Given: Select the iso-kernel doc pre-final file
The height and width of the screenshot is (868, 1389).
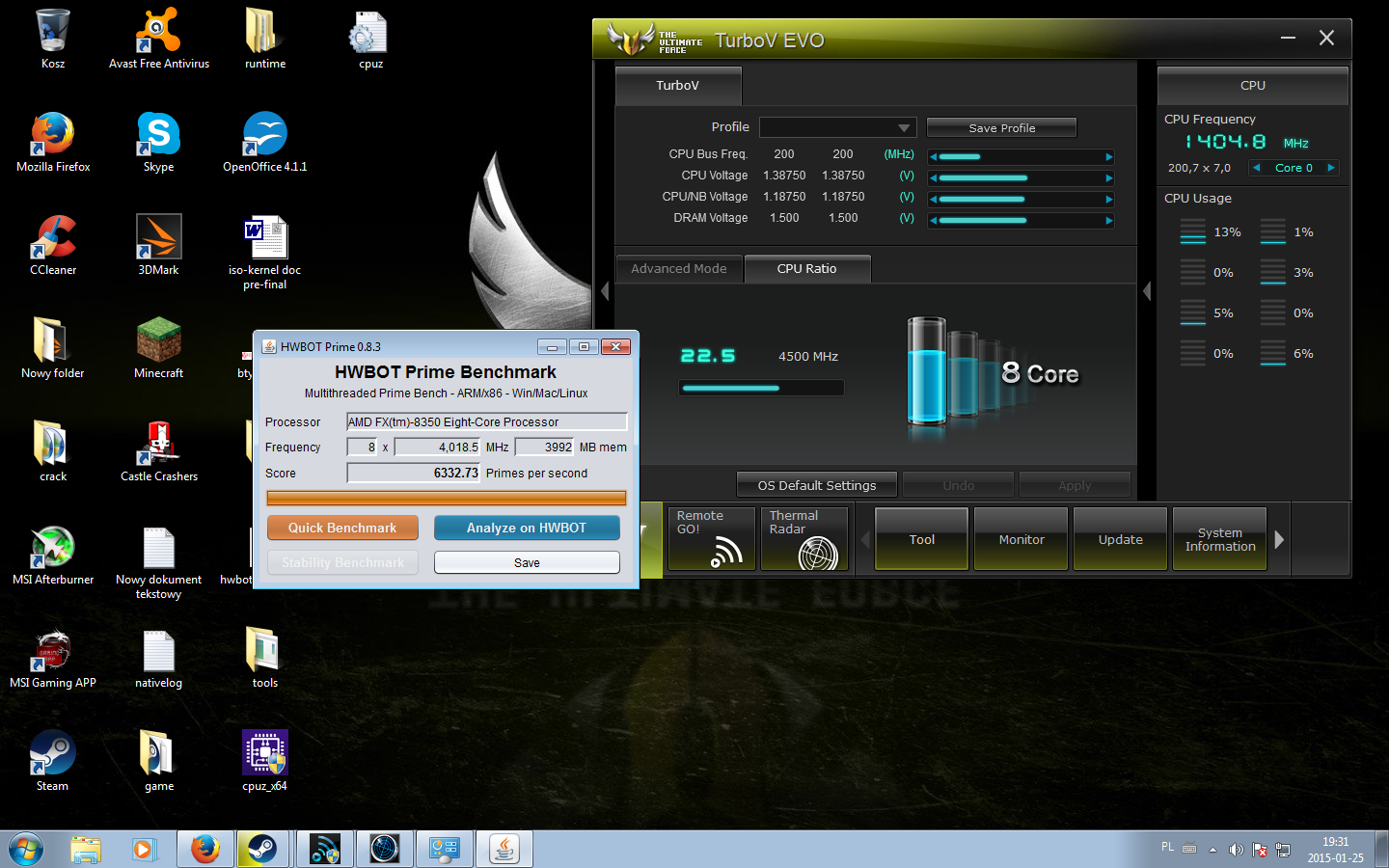Looking at the screenshot, I should [265, 252].
